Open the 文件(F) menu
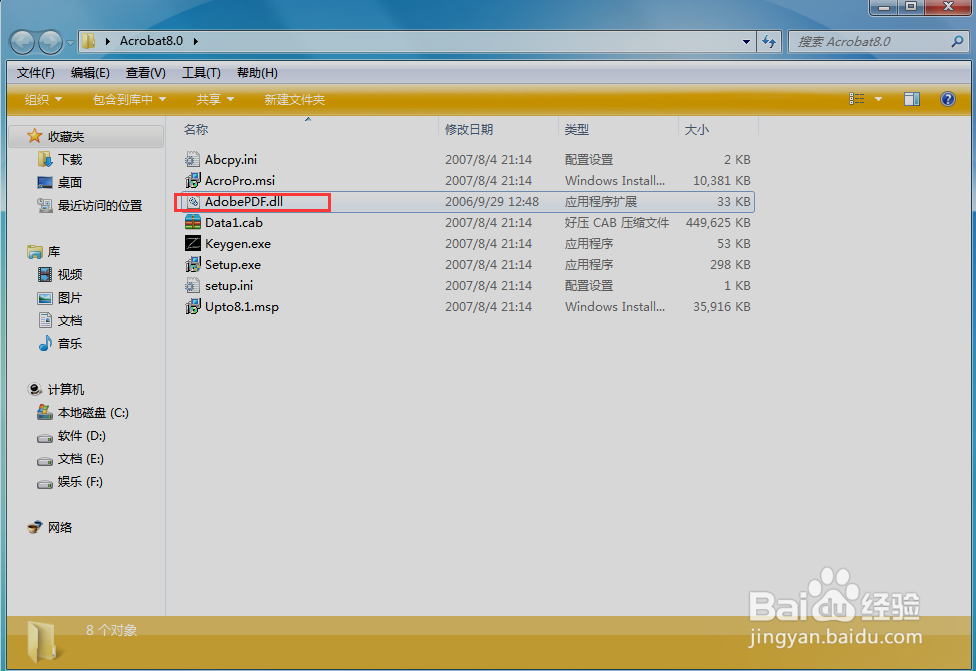Viewport: 976px width, 671px height. tap(35, 73)
